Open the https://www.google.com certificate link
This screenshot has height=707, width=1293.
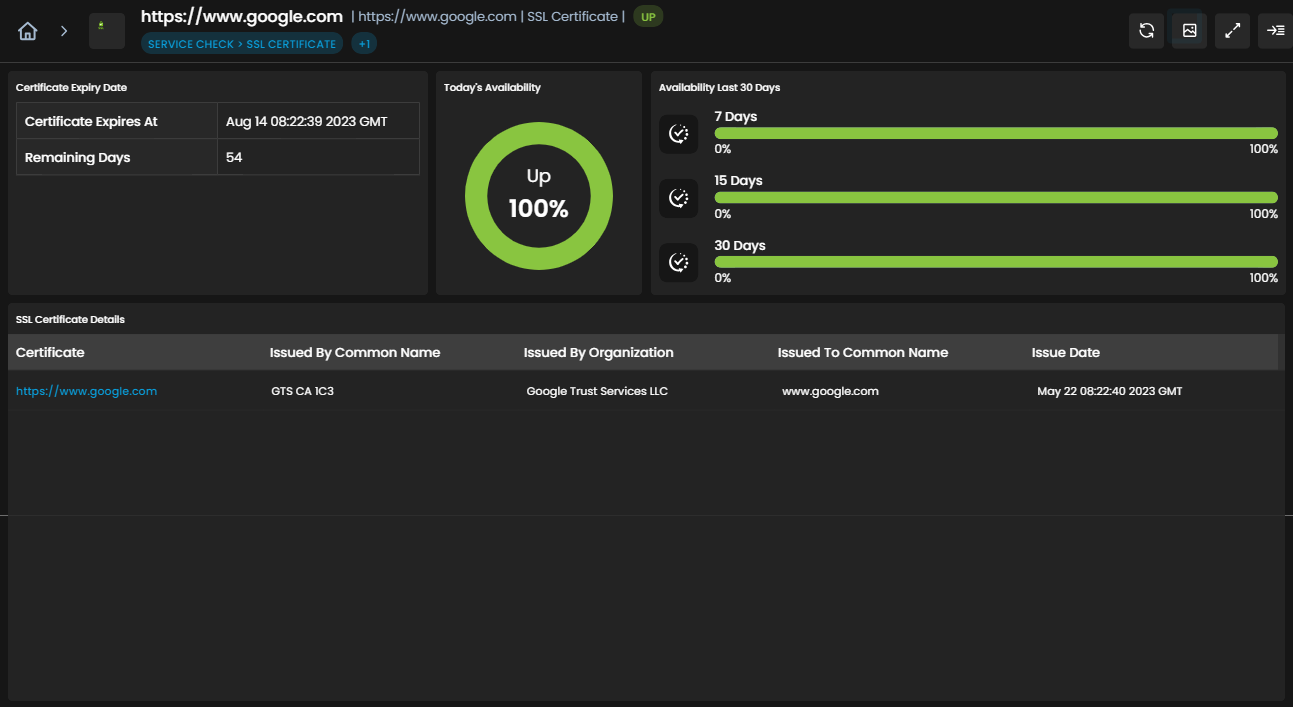tap(86, 391)
